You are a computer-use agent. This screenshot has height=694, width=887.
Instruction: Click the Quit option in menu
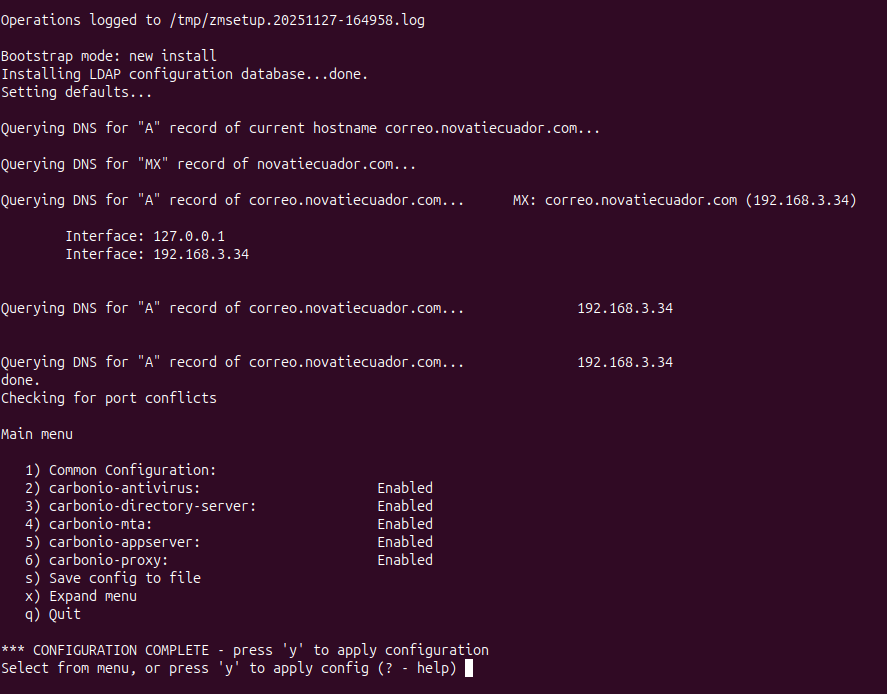tap(64, 614)
